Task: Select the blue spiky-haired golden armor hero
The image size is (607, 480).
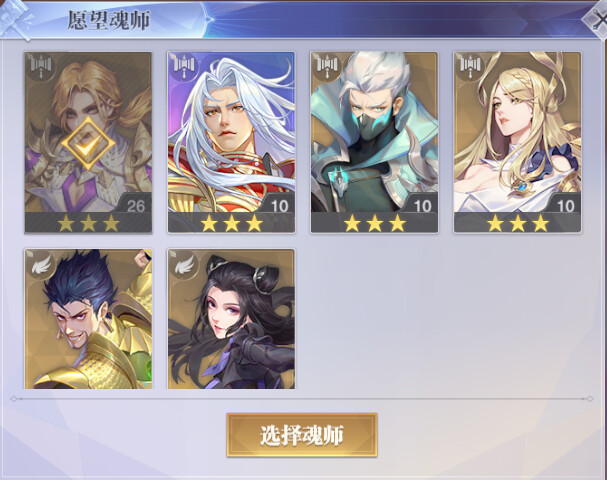Action: (x=88, y=319)
